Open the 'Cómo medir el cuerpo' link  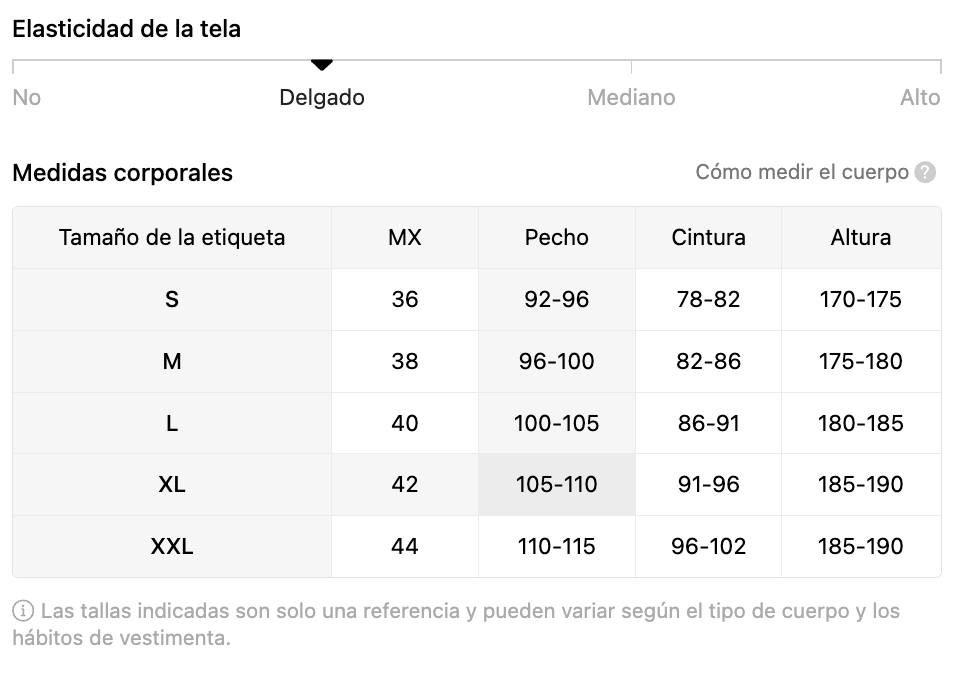[802, 172]
